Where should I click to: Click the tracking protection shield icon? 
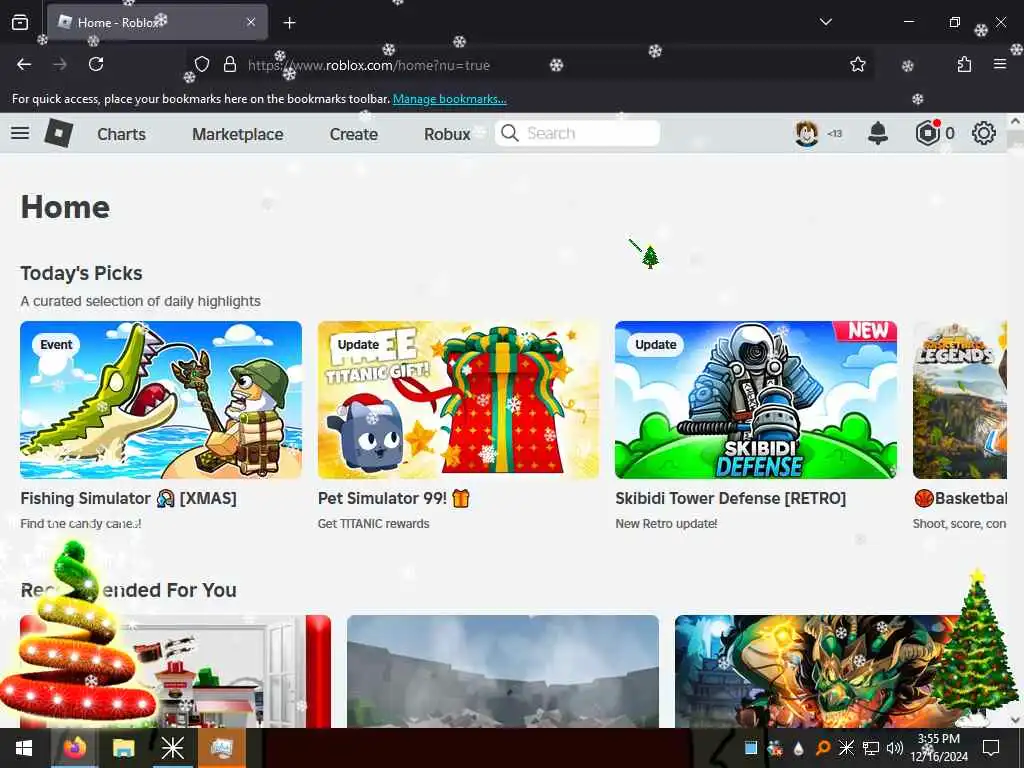[x=202, y=64]
